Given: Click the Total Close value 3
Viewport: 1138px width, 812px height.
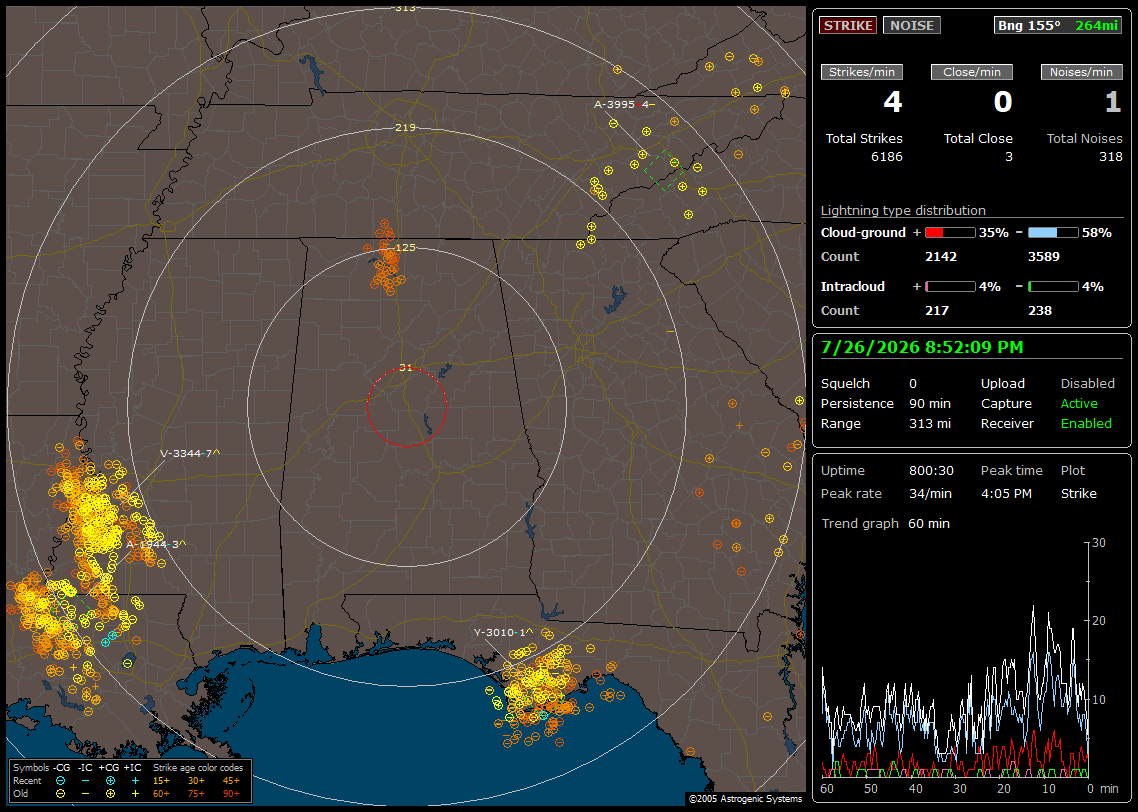Looking at the screenshot, I should [1009, 157].
